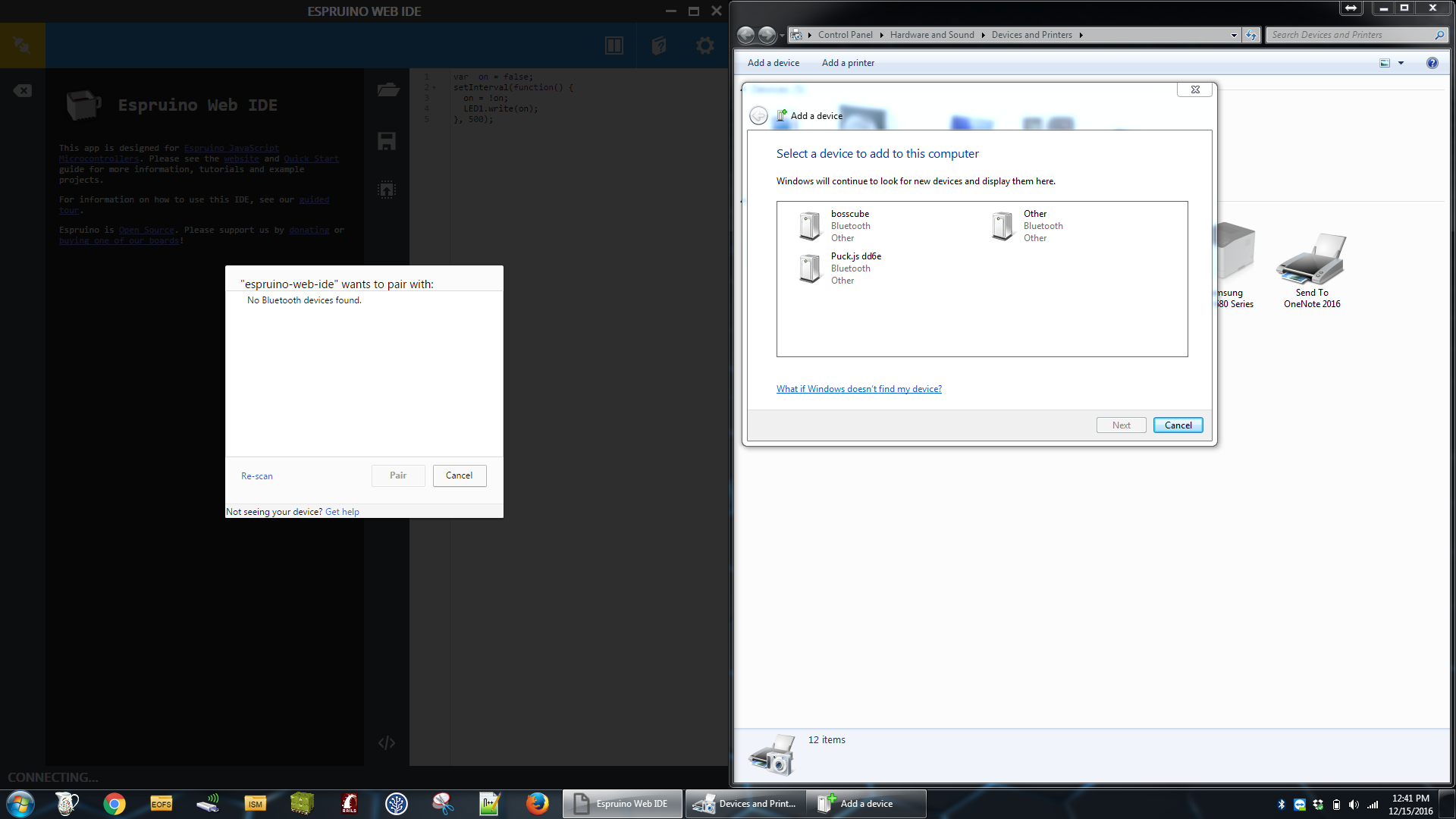Click the send to Espruino chip icon

[x=387, y=190]
